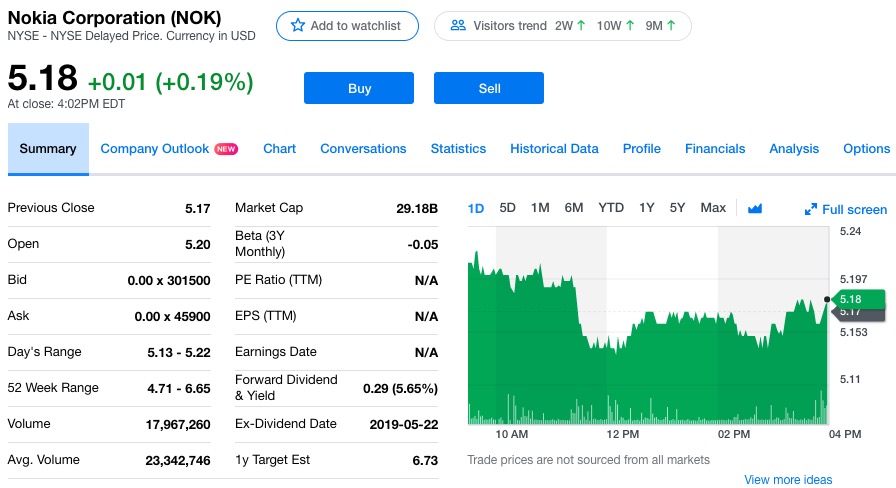896x488 pixels.
Task: Click the 10W visitors trend label
Action: pyautogui.click(x=609, y=26)
